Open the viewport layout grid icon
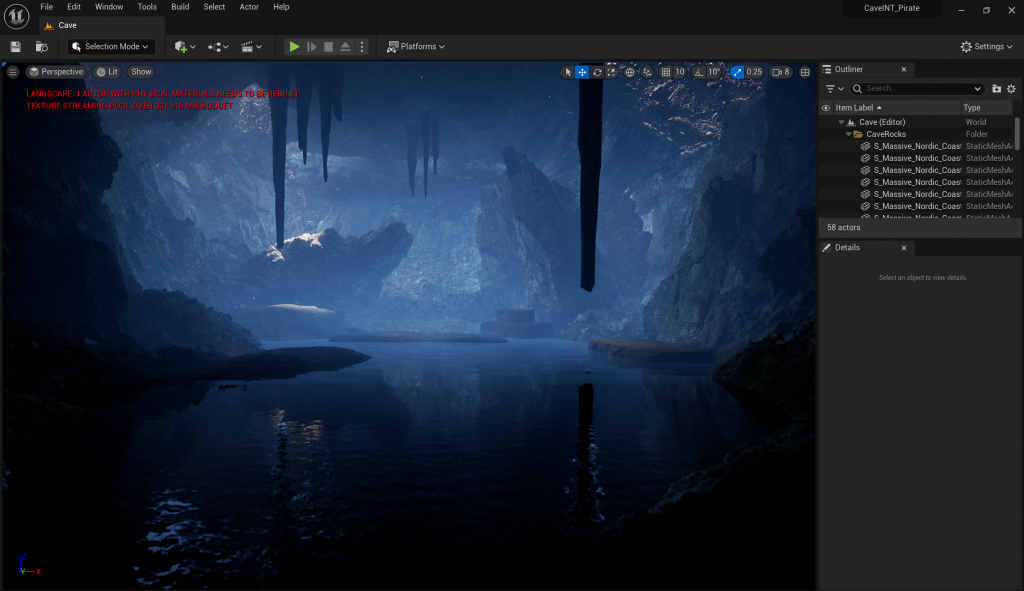 click(805, 72)
